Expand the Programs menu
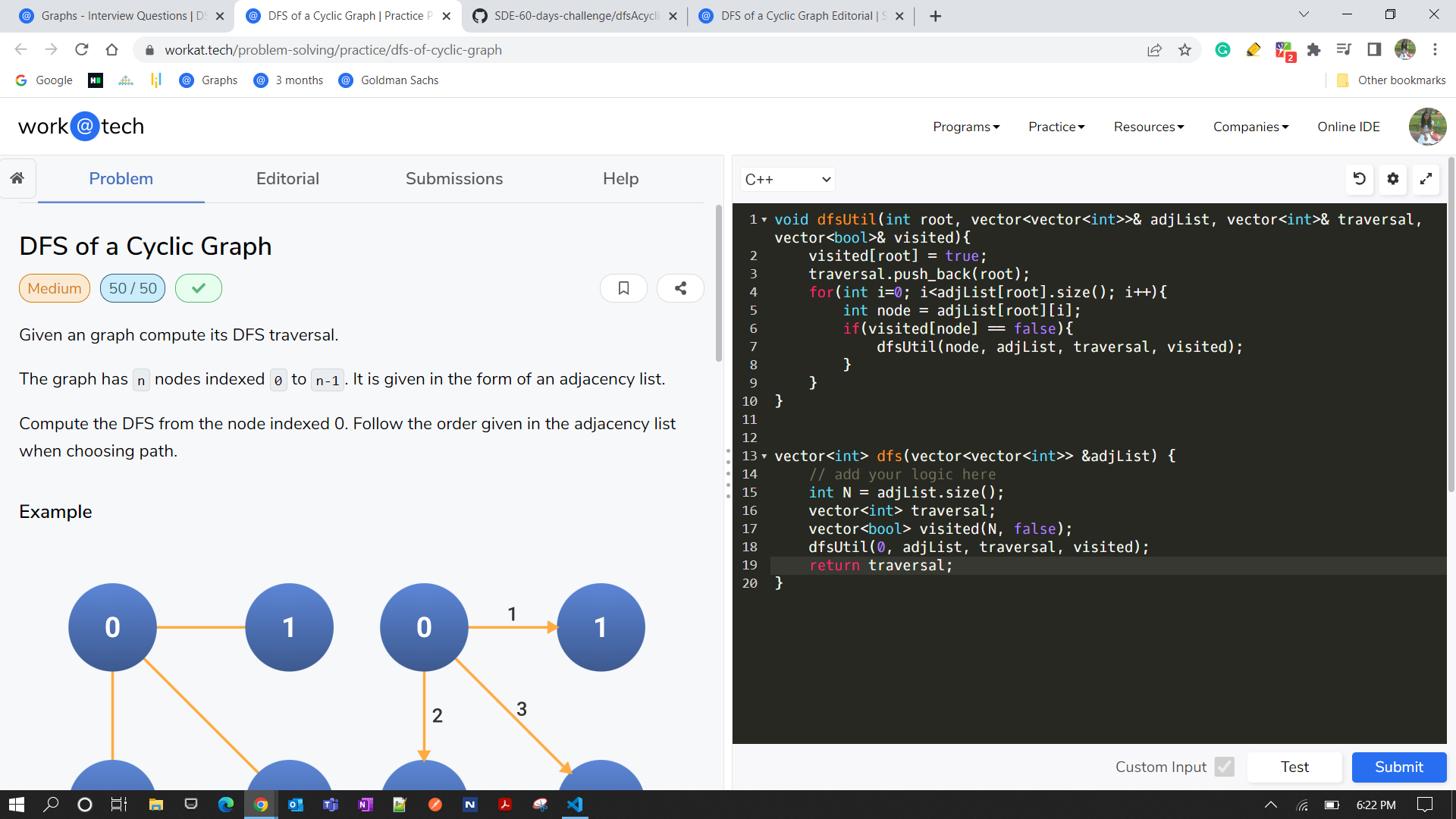Viewport: 1456px width, 819px height. tap(966, 127)
